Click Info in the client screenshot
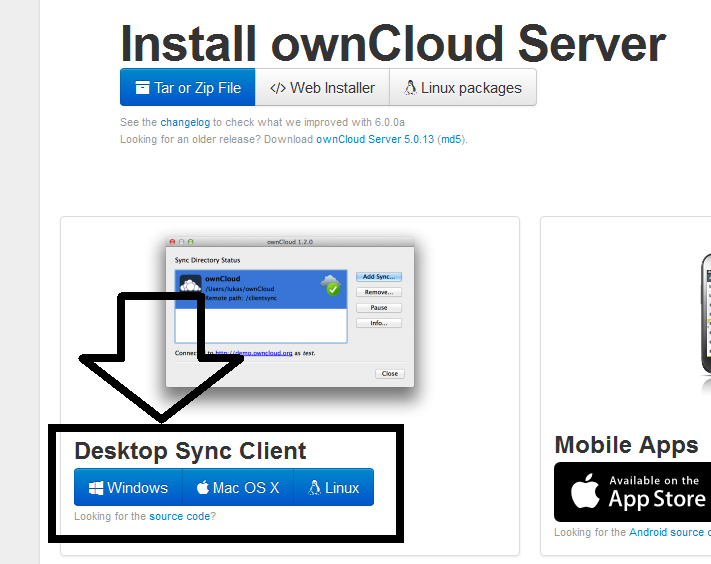This screenshot has height=564, width=711. click(x=379, y=323)
